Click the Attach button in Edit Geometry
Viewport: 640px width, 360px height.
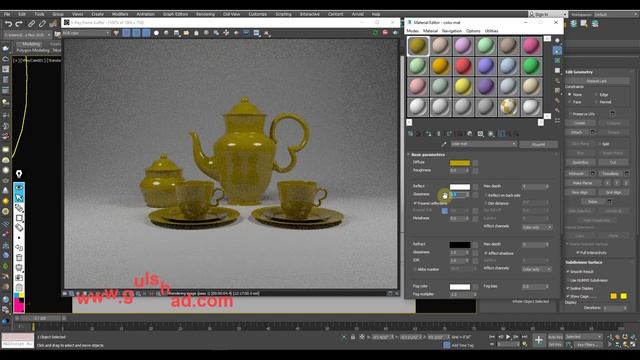[576, 132]
